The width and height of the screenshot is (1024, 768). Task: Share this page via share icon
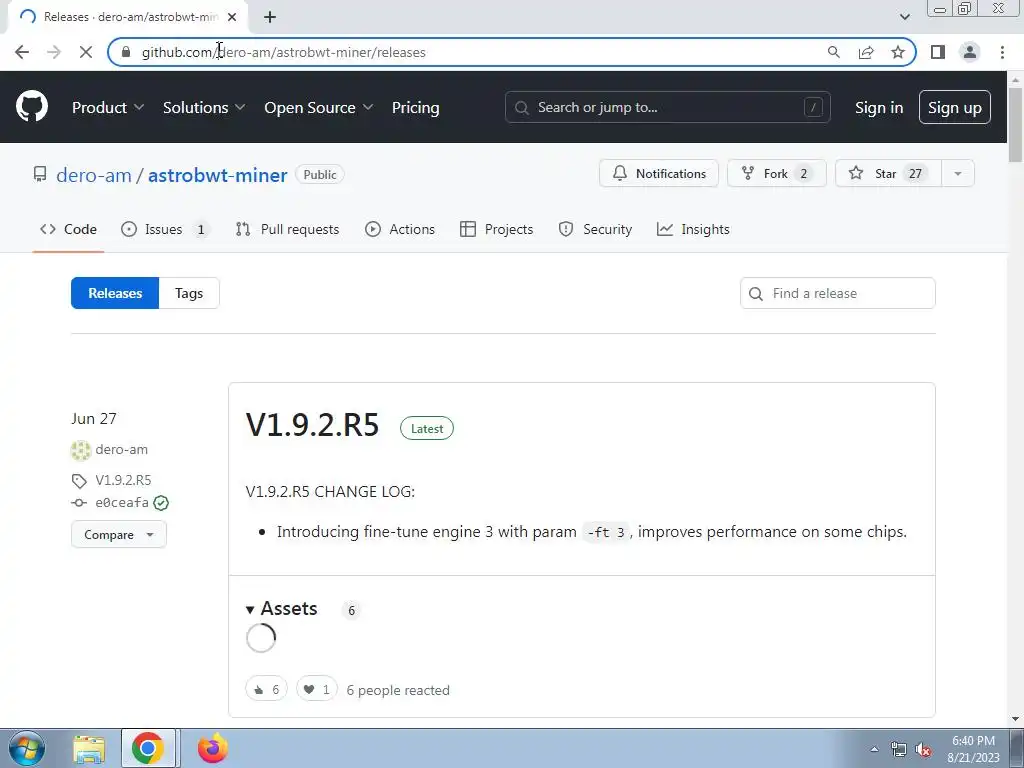[866, 52]
